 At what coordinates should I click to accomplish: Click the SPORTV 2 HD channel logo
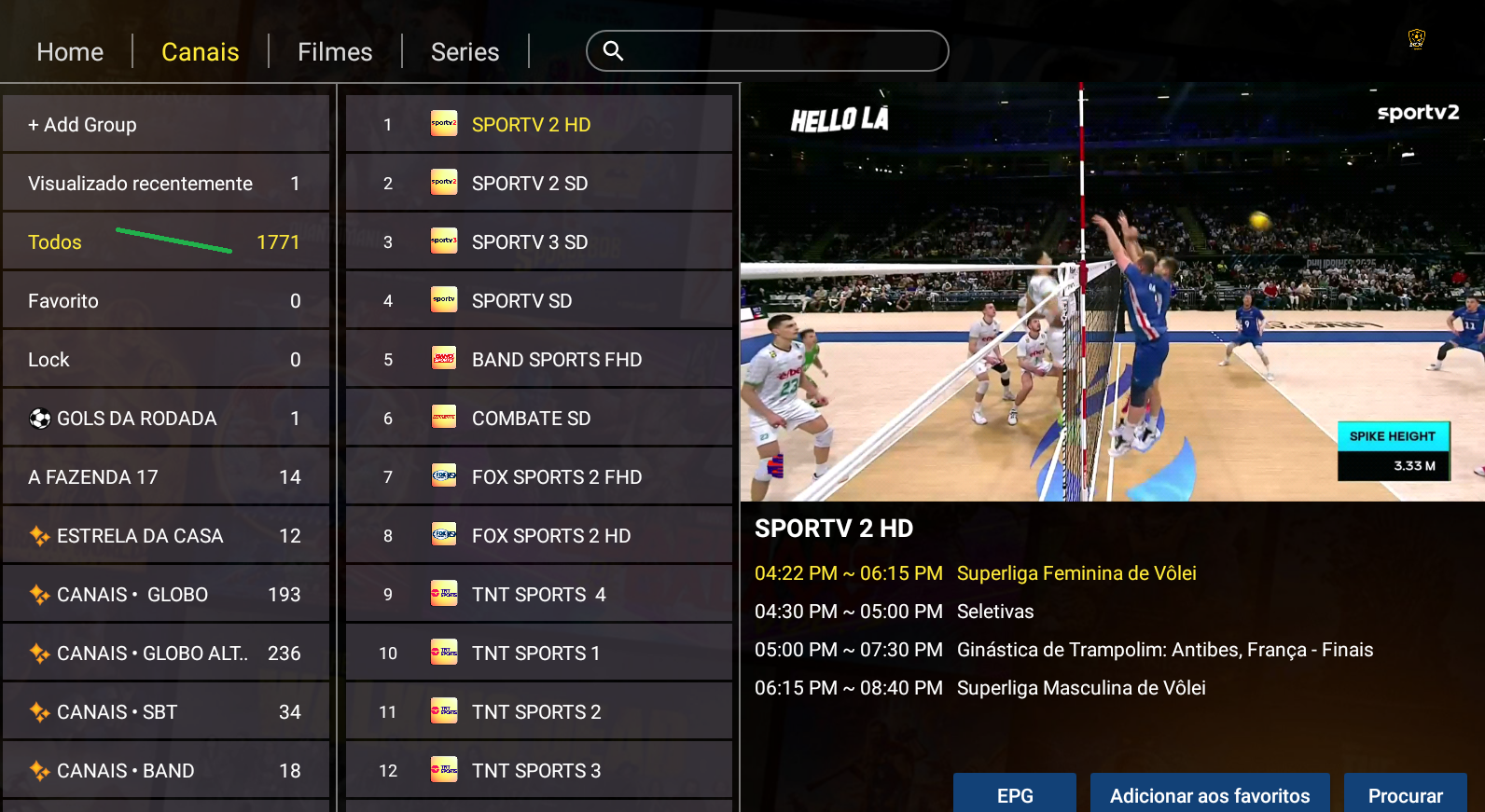[x=444, y=124]
